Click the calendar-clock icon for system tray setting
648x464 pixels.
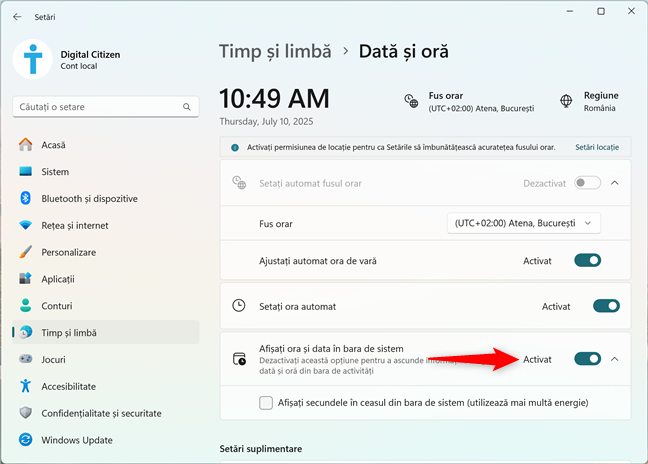point(239,359)
